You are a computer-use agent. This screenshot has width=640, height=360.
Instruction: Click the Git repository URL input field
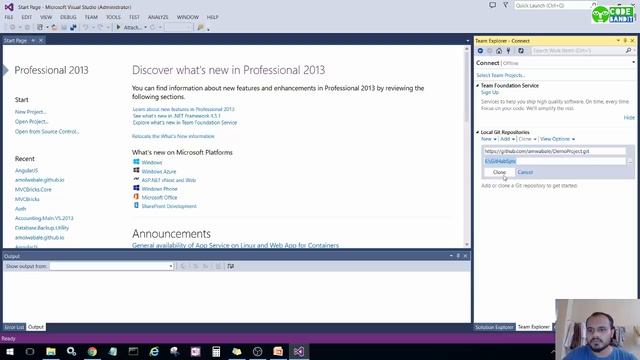pos(554,151)
